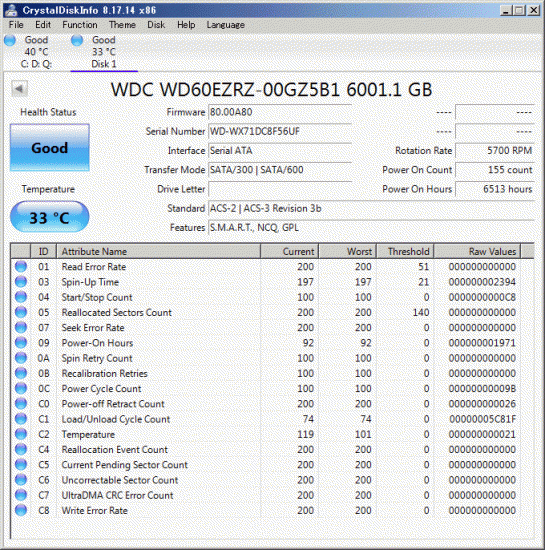Click the 33 °C temperature button
Image resolution: width=545 pixels, height=550 pixels.
click(x=50, y=217)
